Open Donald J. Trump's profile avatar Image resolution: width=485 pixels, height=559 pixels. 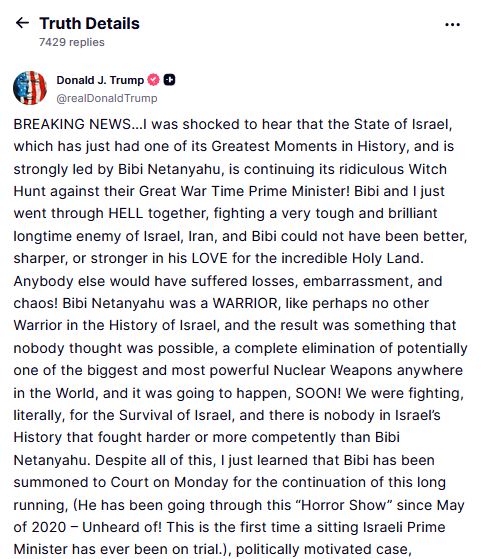[30, 88]
